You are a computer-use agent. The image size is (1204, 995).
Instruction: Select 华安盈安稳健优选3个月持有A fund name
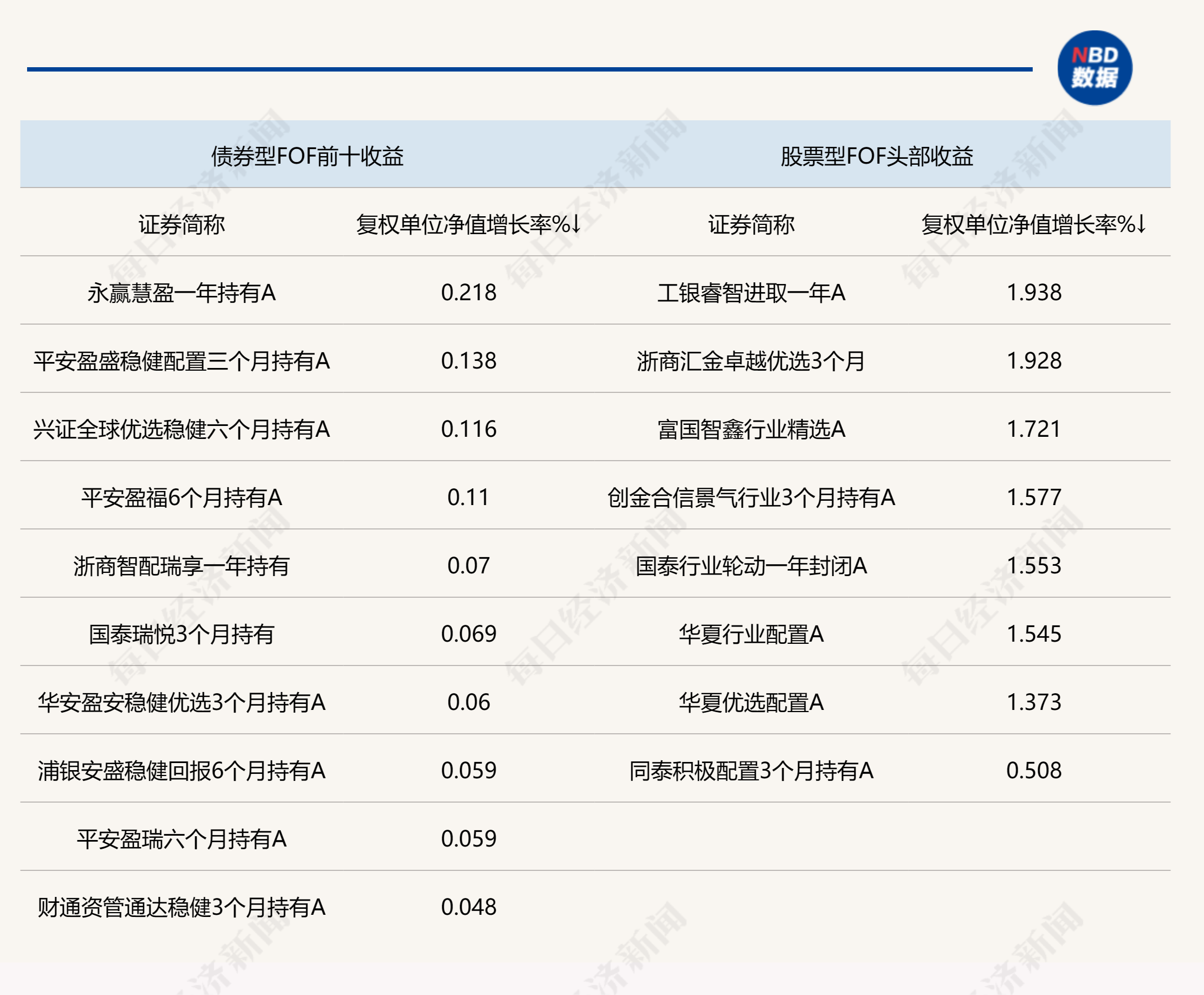182,702
